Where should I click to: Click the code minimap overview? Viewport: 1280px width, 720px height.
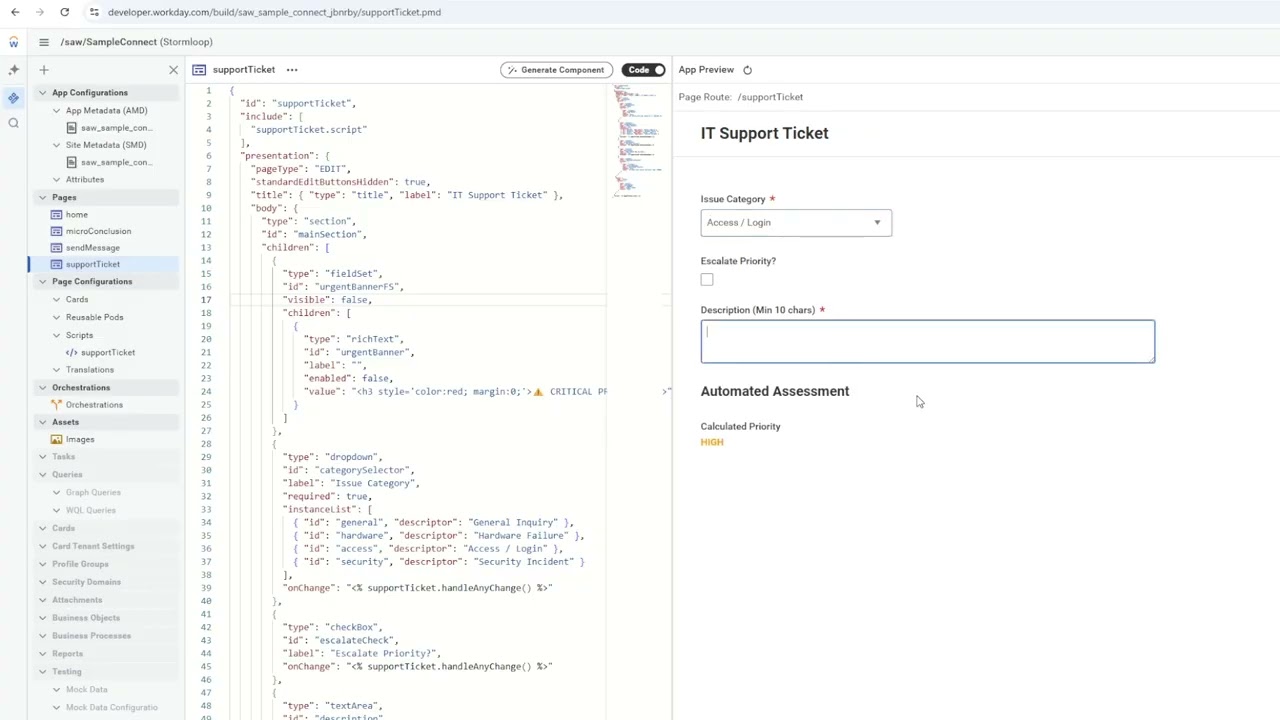pos(640,140)
